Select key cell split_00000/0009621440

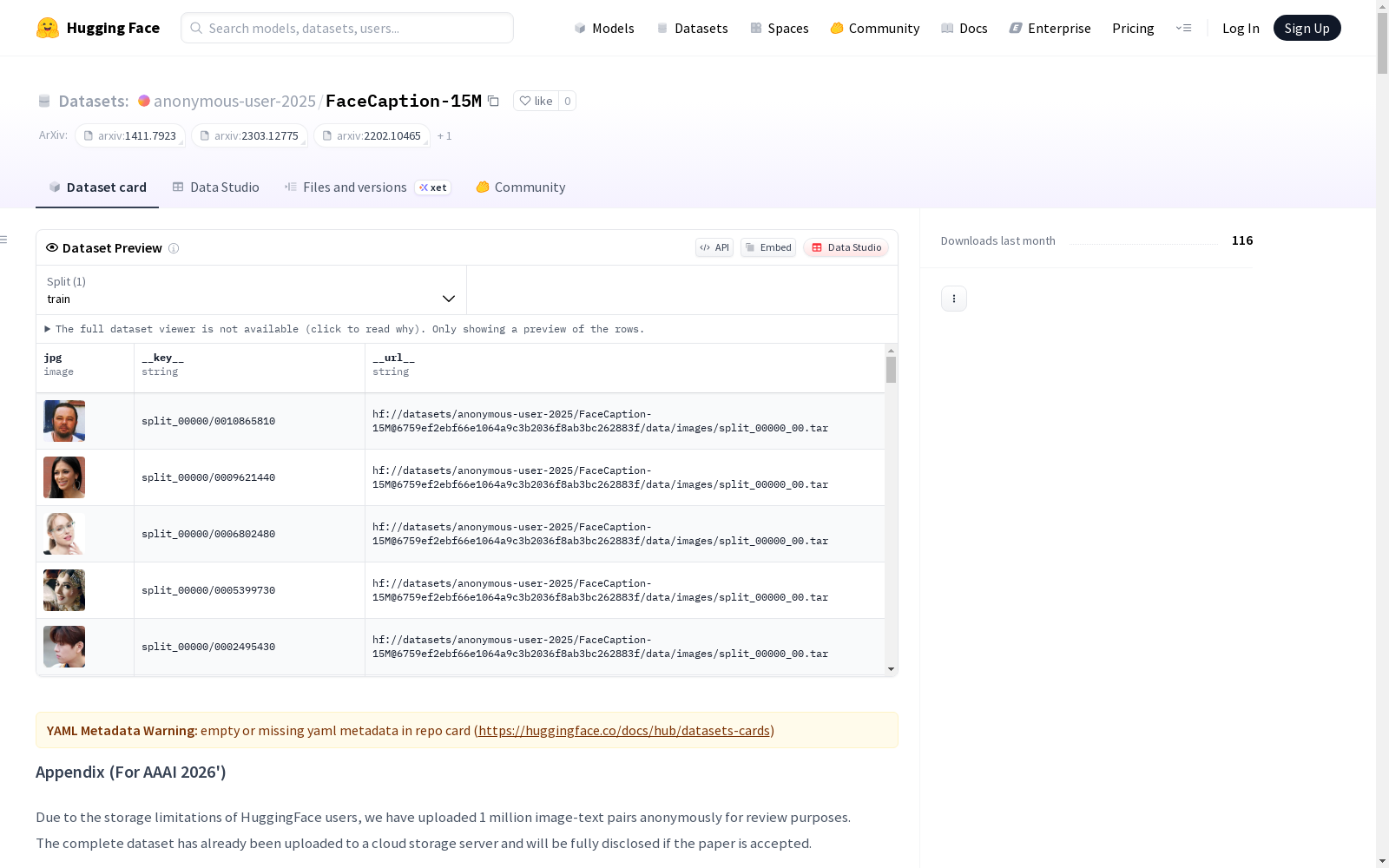pyautogui.click(x=250, y=477)
